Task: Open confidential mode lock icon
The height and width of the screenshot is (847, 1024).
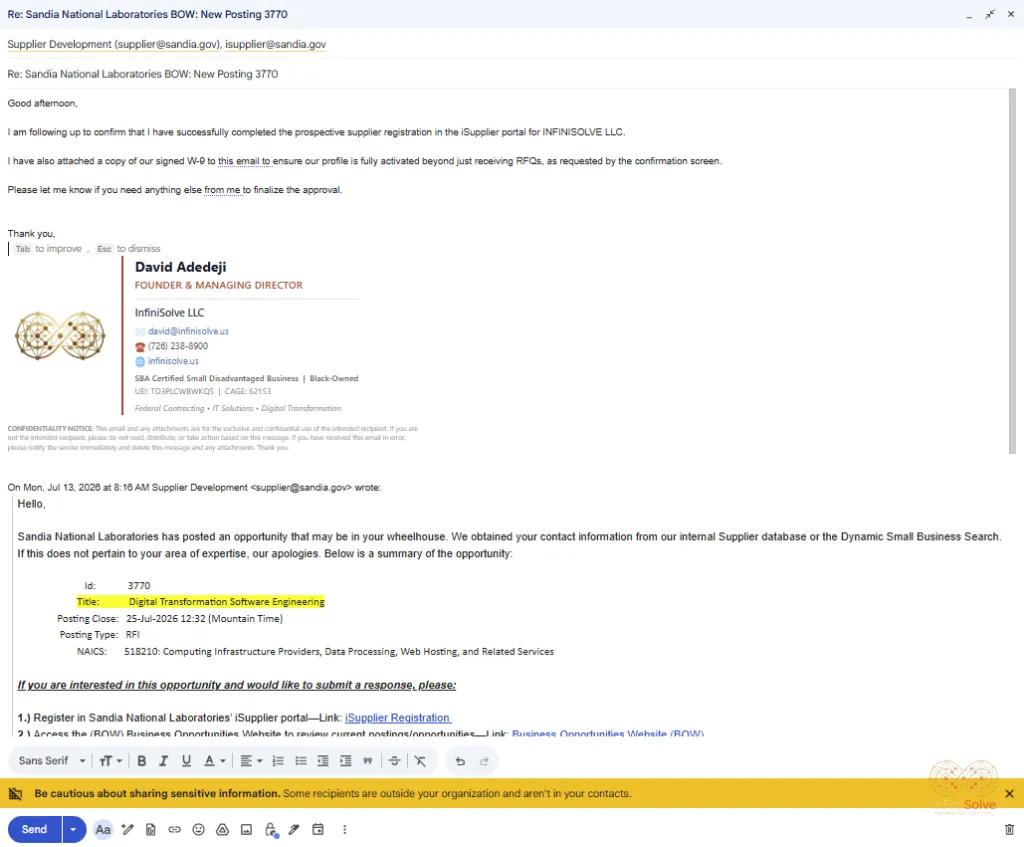Action: (270, 829)
